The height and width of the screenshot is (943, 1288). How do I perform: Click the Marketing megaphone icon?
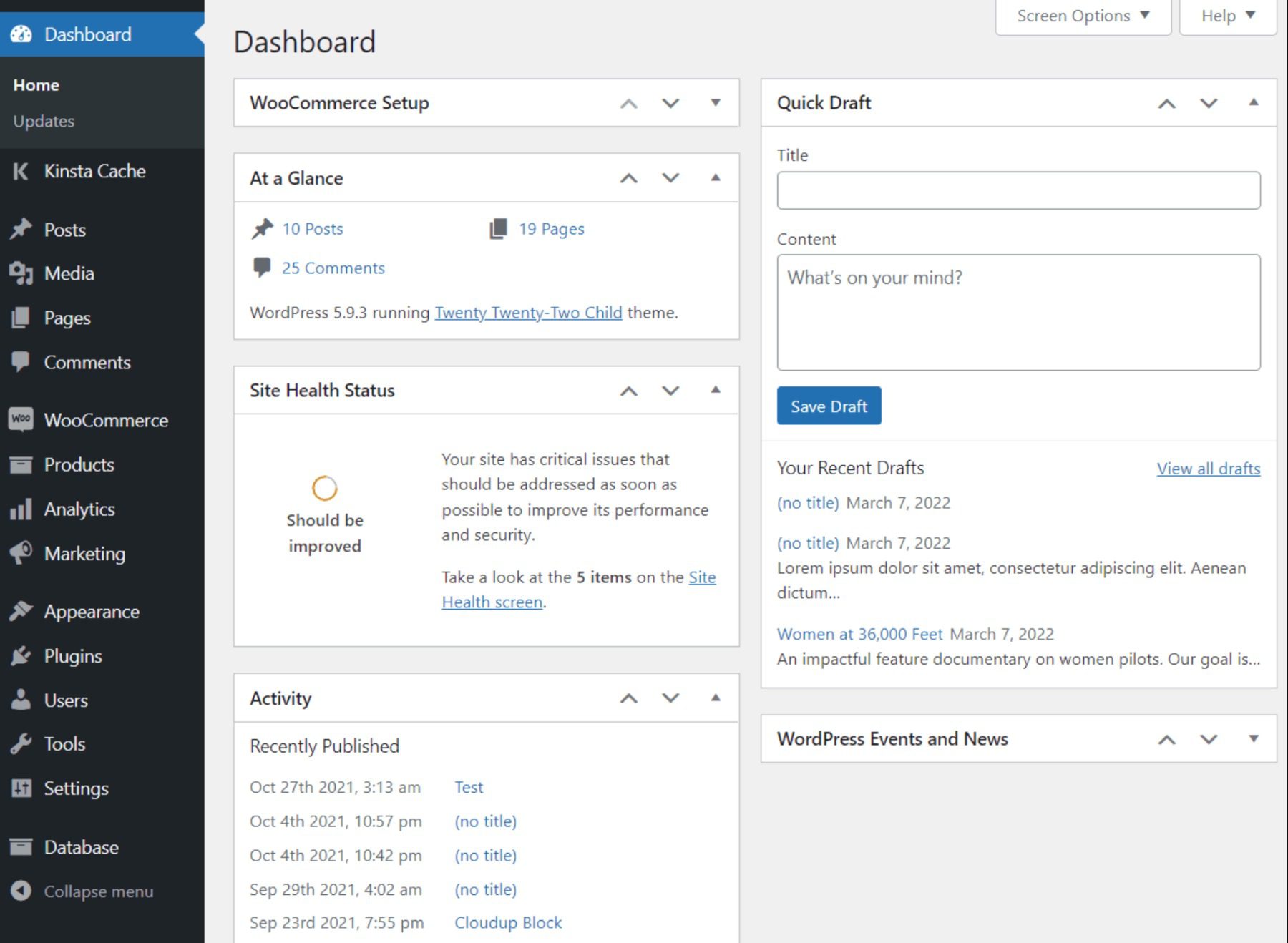[x=21, y=553]
